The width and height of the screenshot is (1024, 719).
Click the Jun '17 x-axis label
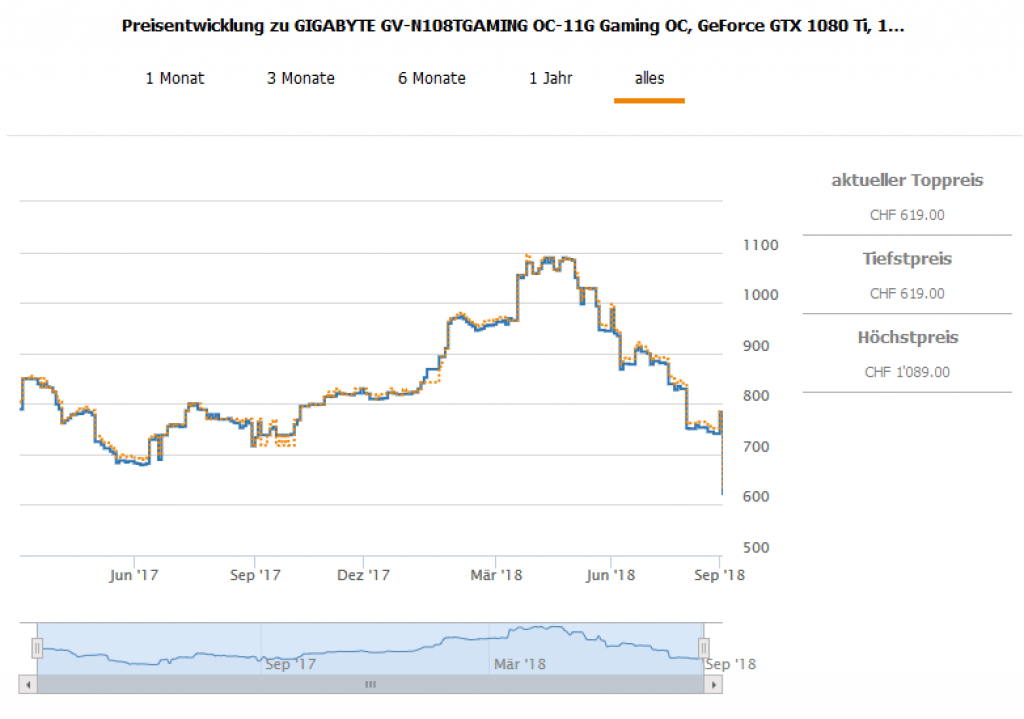tap(134, 575)
